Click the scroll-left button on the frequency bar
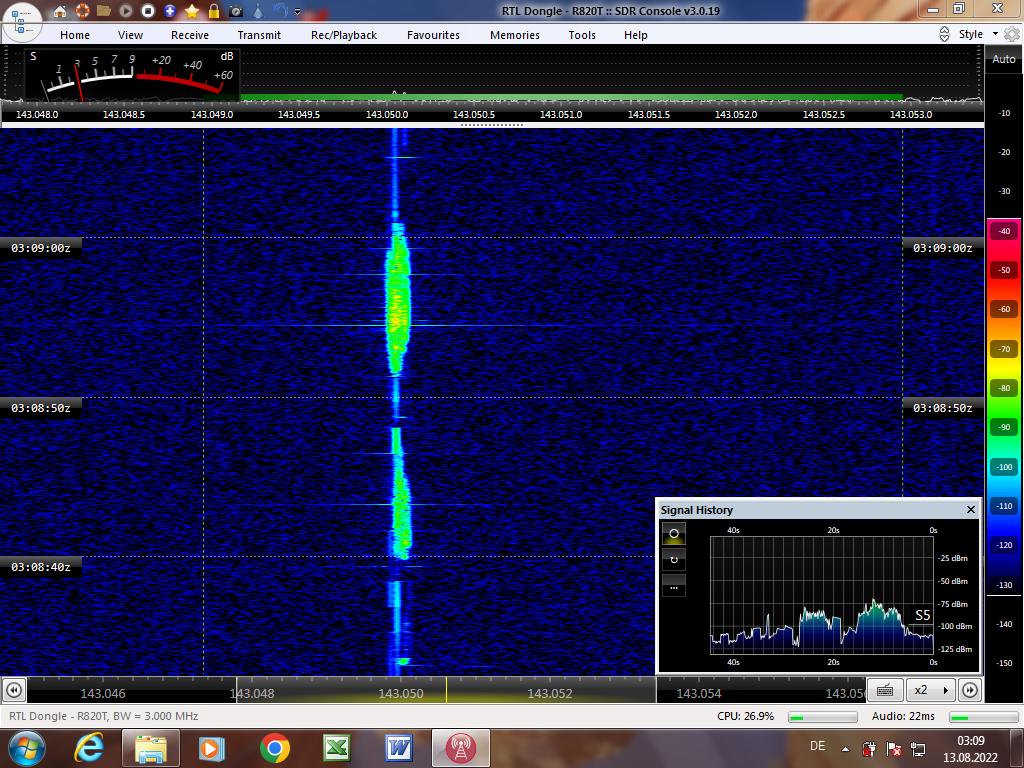1024x768 pixels. pos(14,690)
